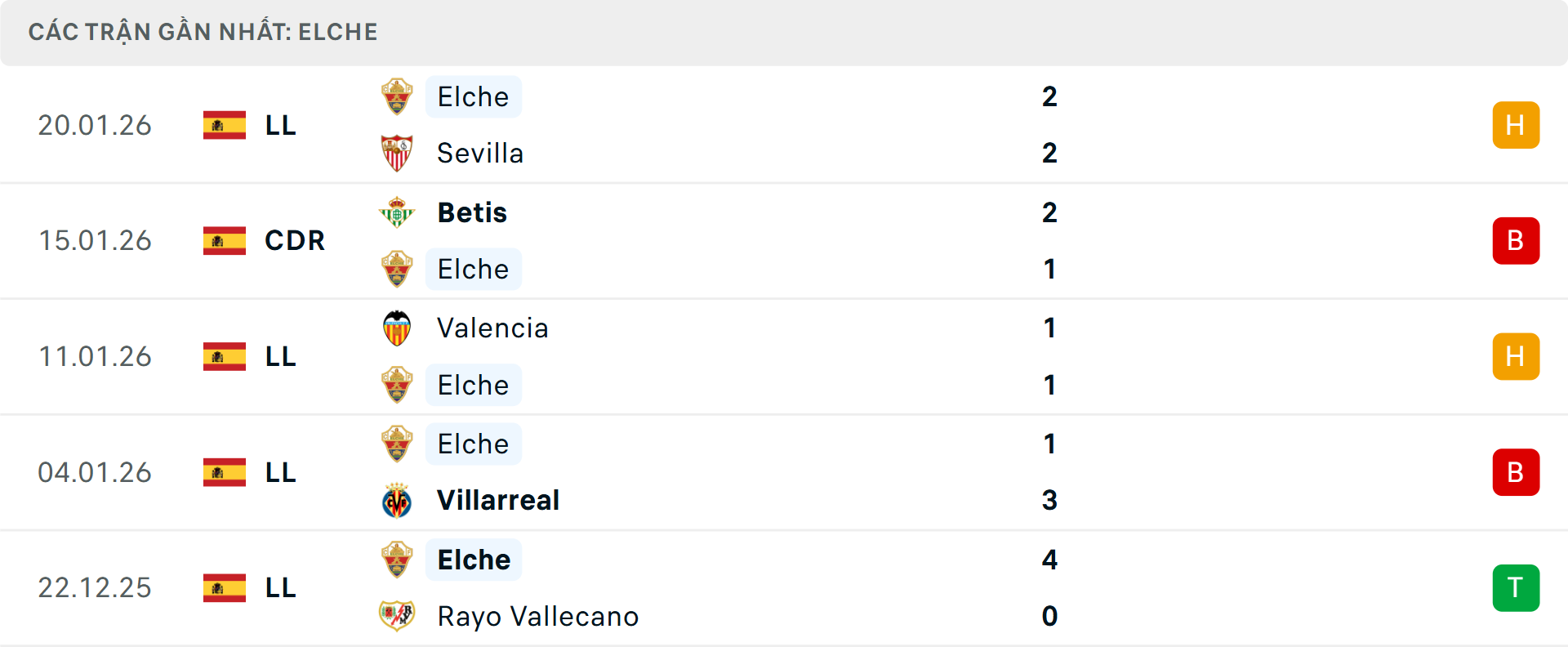
Task: Click the Villarreal club crest icon
Action: (x=397, y=501)
